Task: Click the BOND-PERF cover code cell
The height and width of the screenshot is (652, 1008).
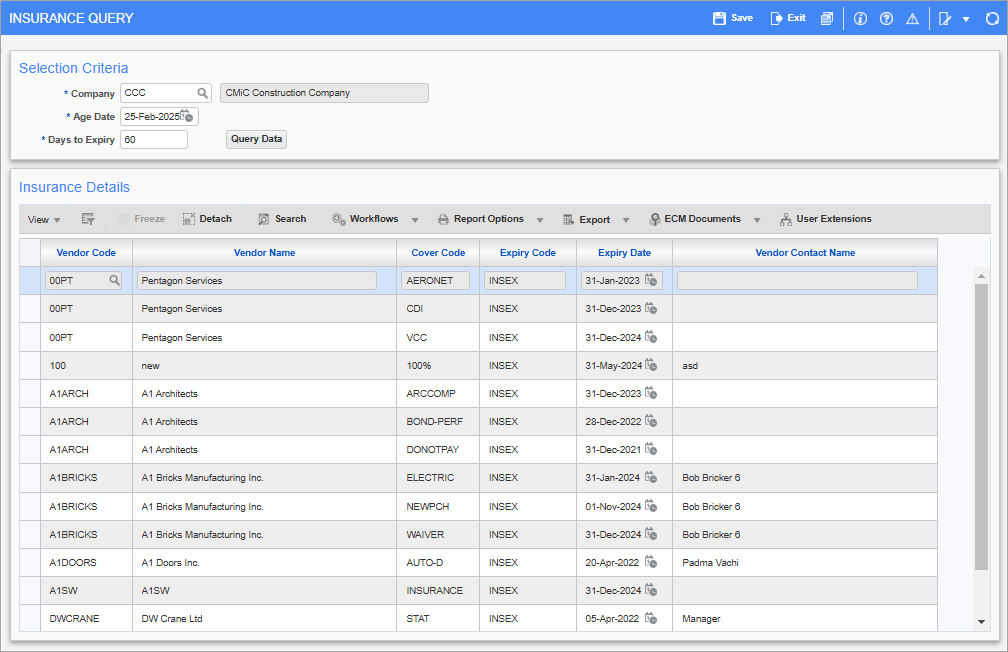Action: coord(438,422)
